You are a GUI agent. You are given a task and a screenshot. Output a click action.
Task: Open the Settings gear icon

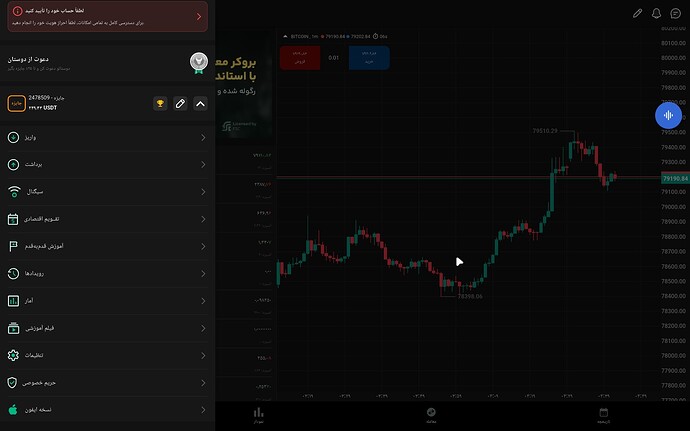tap(13, 355)
